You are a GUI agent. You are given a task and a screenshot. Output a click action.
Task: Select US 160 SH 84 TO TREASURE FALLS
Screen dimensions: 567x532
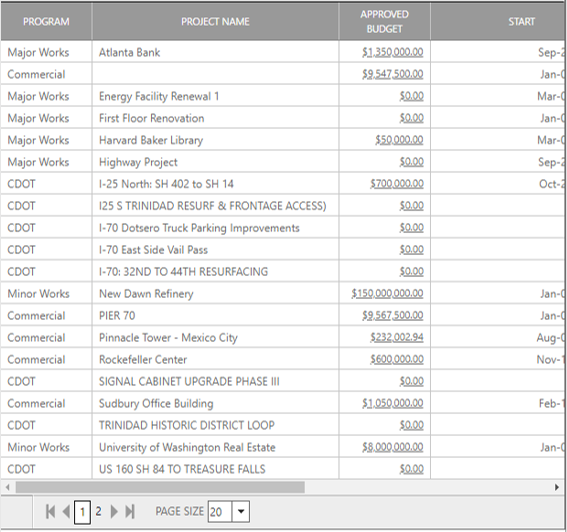coord(182,469)
